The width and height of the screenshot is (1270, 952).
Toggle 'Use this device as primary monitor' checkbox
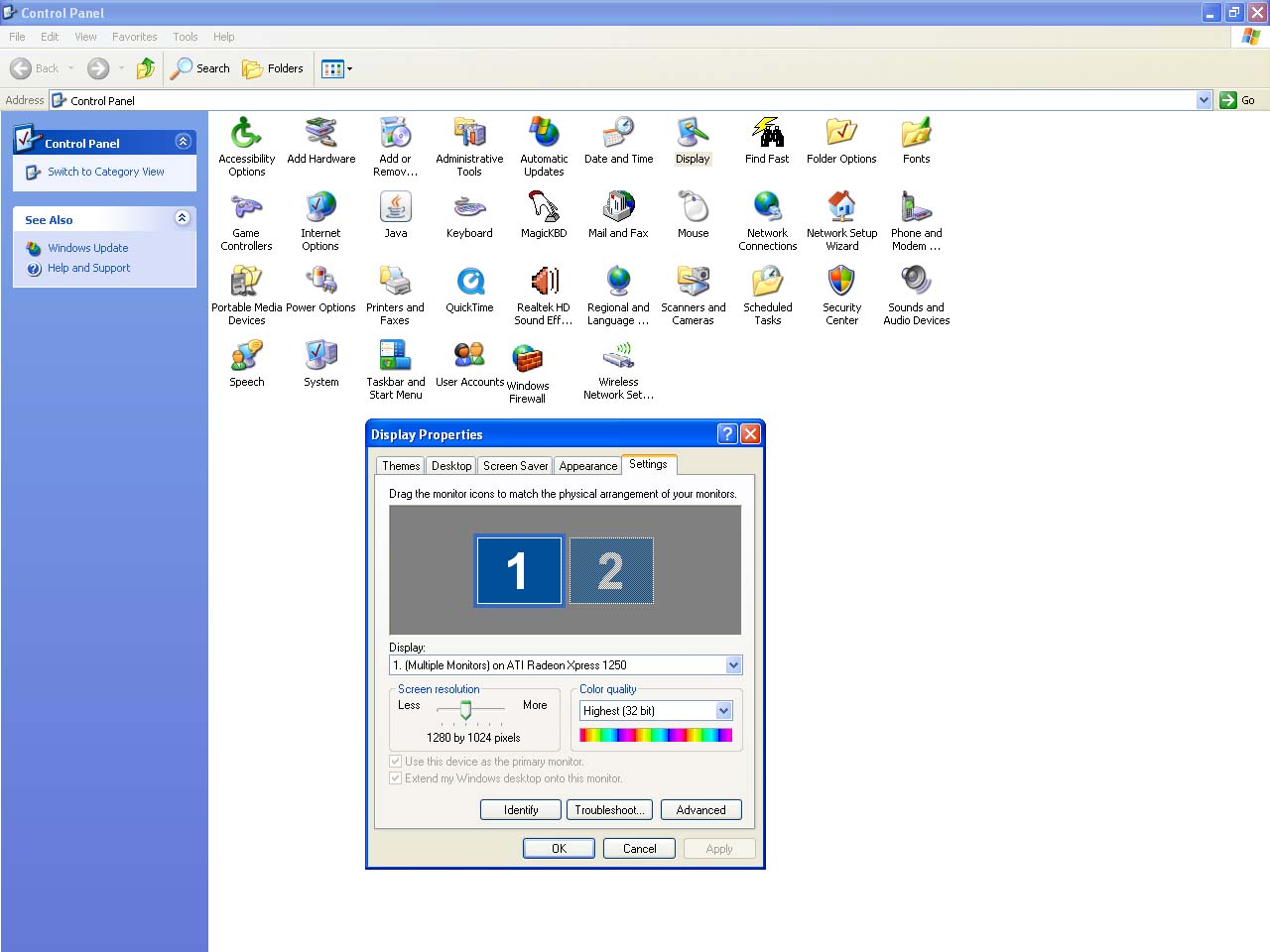pyautogui.click(x=396, y=762)
